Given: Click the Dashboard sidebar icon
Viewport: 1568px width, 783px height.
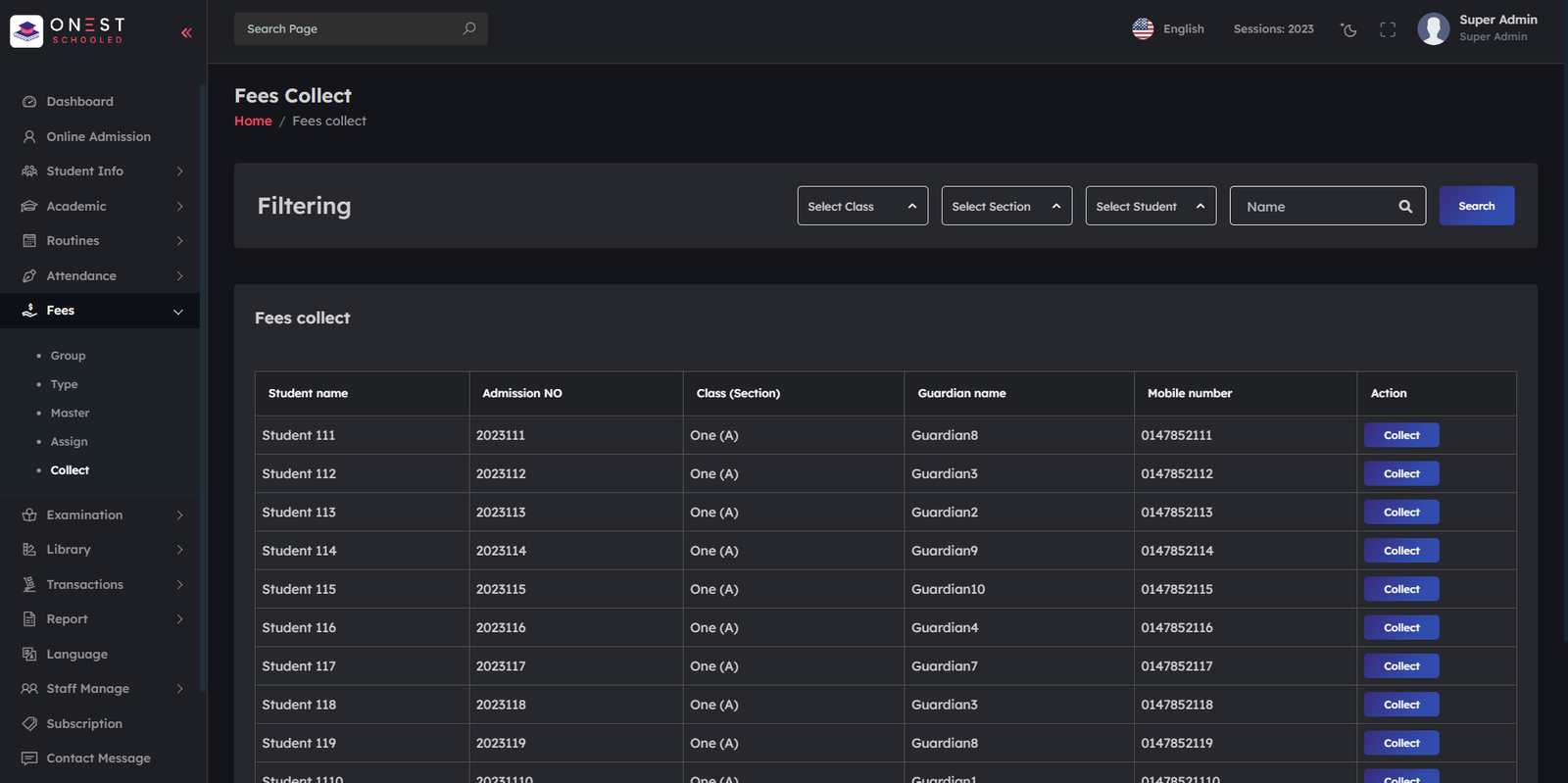Looking at the screenshot, I should tap(29, 102).
